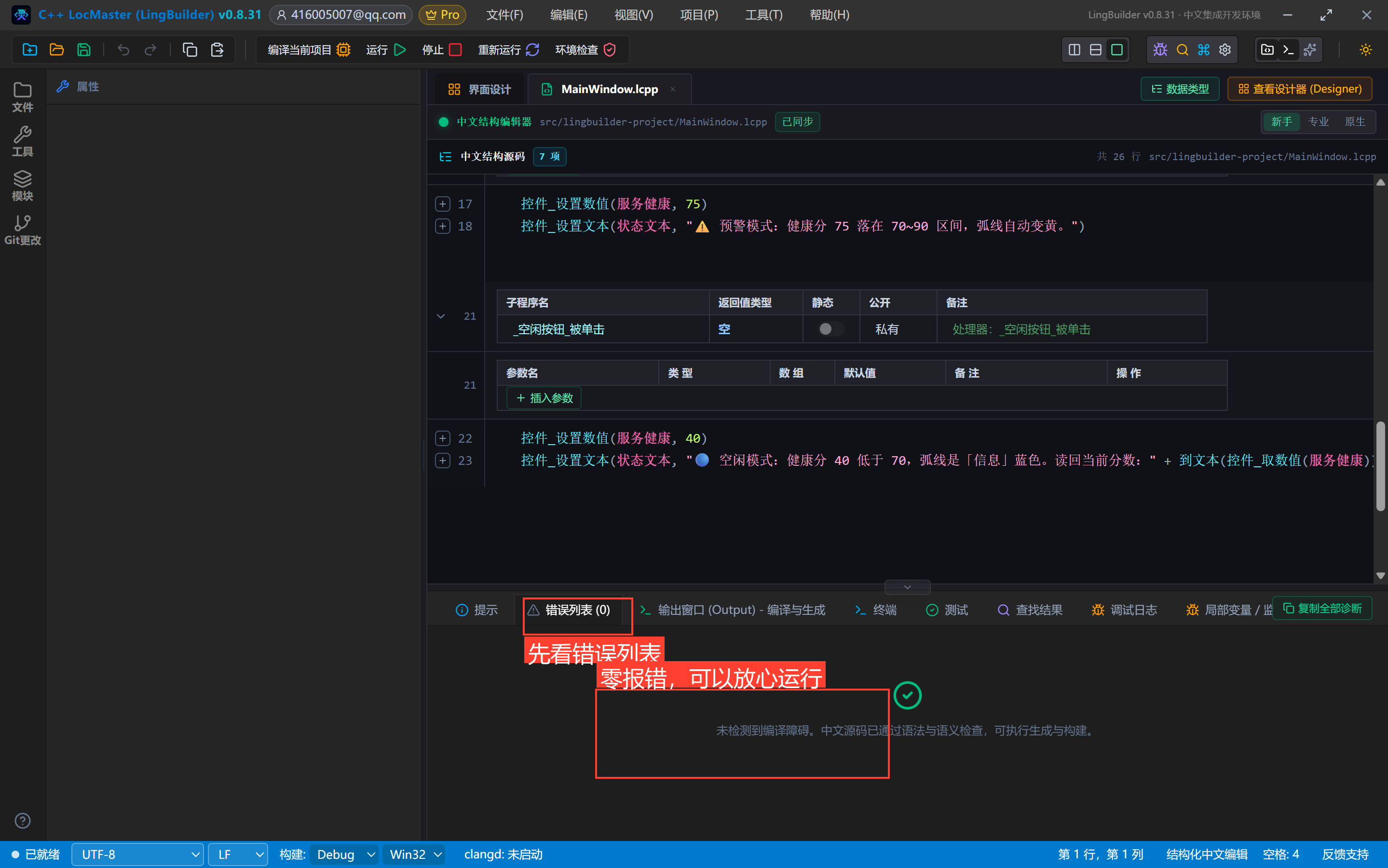Open the debug bug icon
The image size is (1388, 868).
click(1160, 50)
